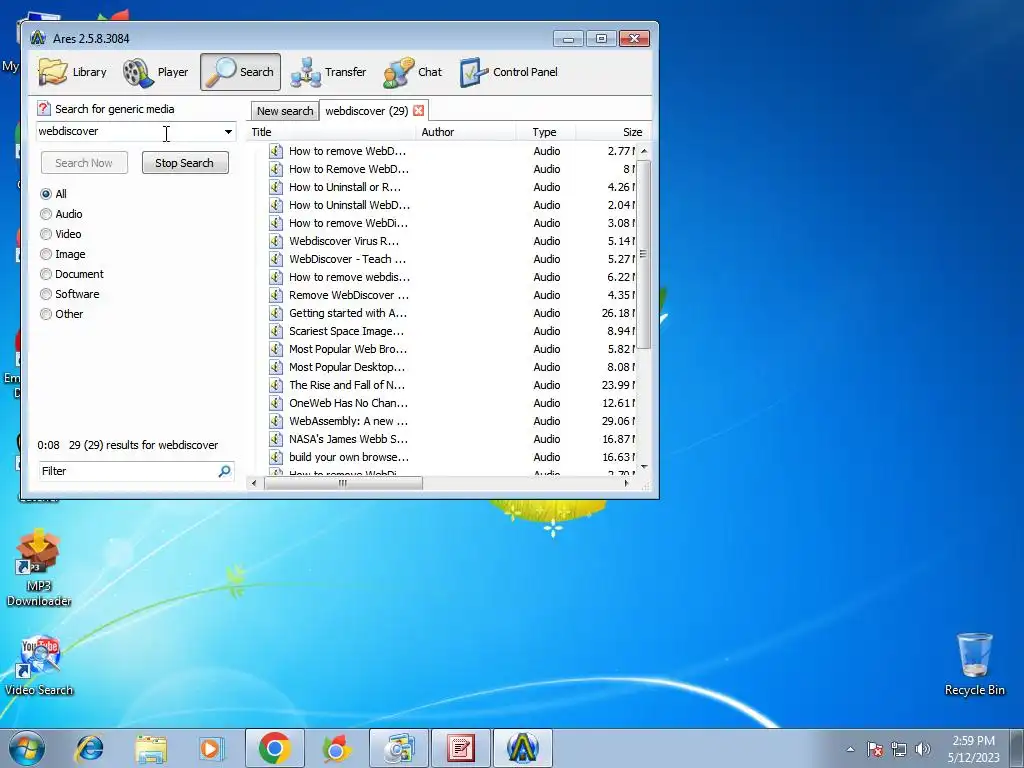
Task: Open the Player section
Action: point(155,72)
